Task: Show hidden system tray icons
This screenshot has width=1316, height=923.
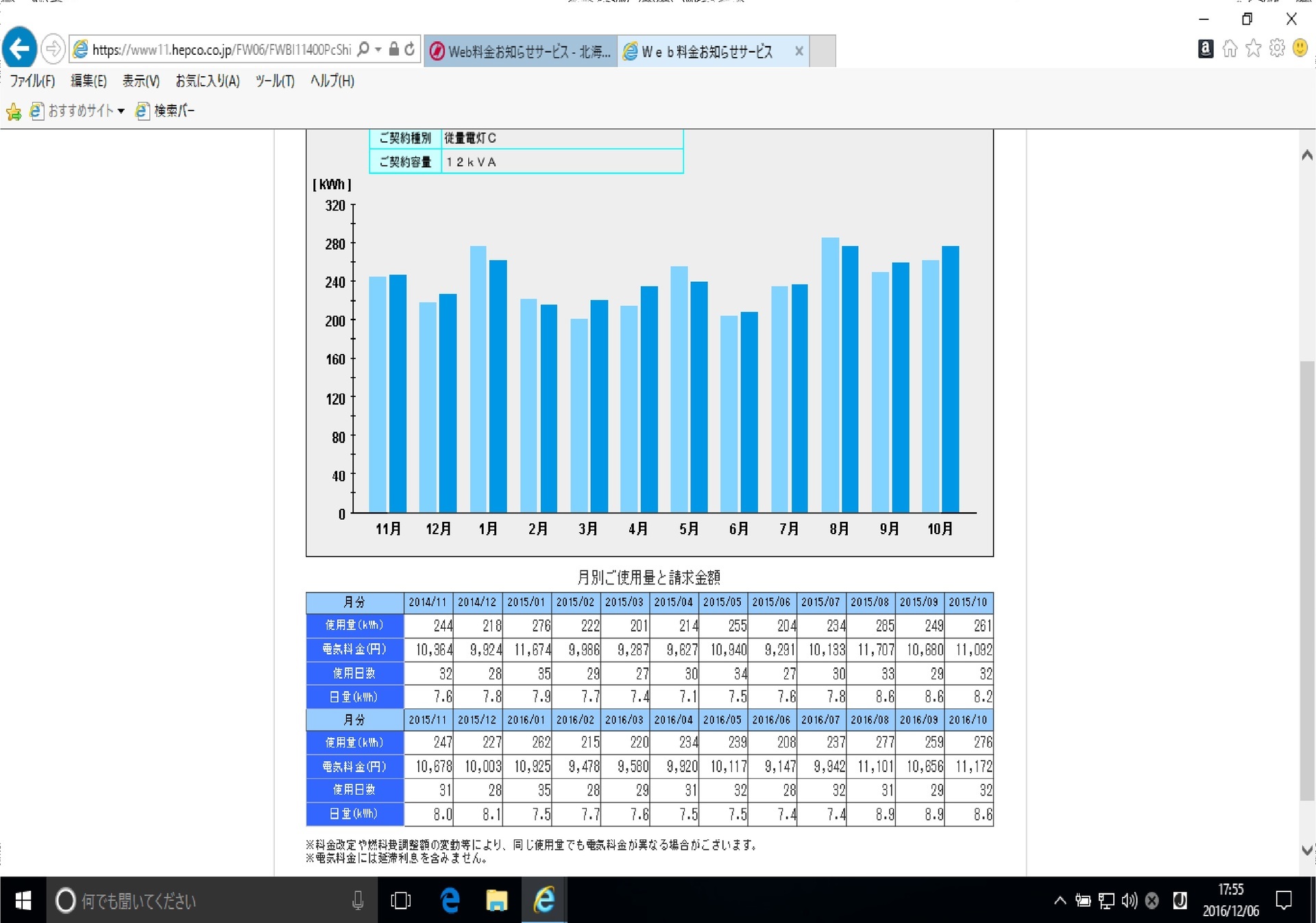Action: [x=1060, y=900]
